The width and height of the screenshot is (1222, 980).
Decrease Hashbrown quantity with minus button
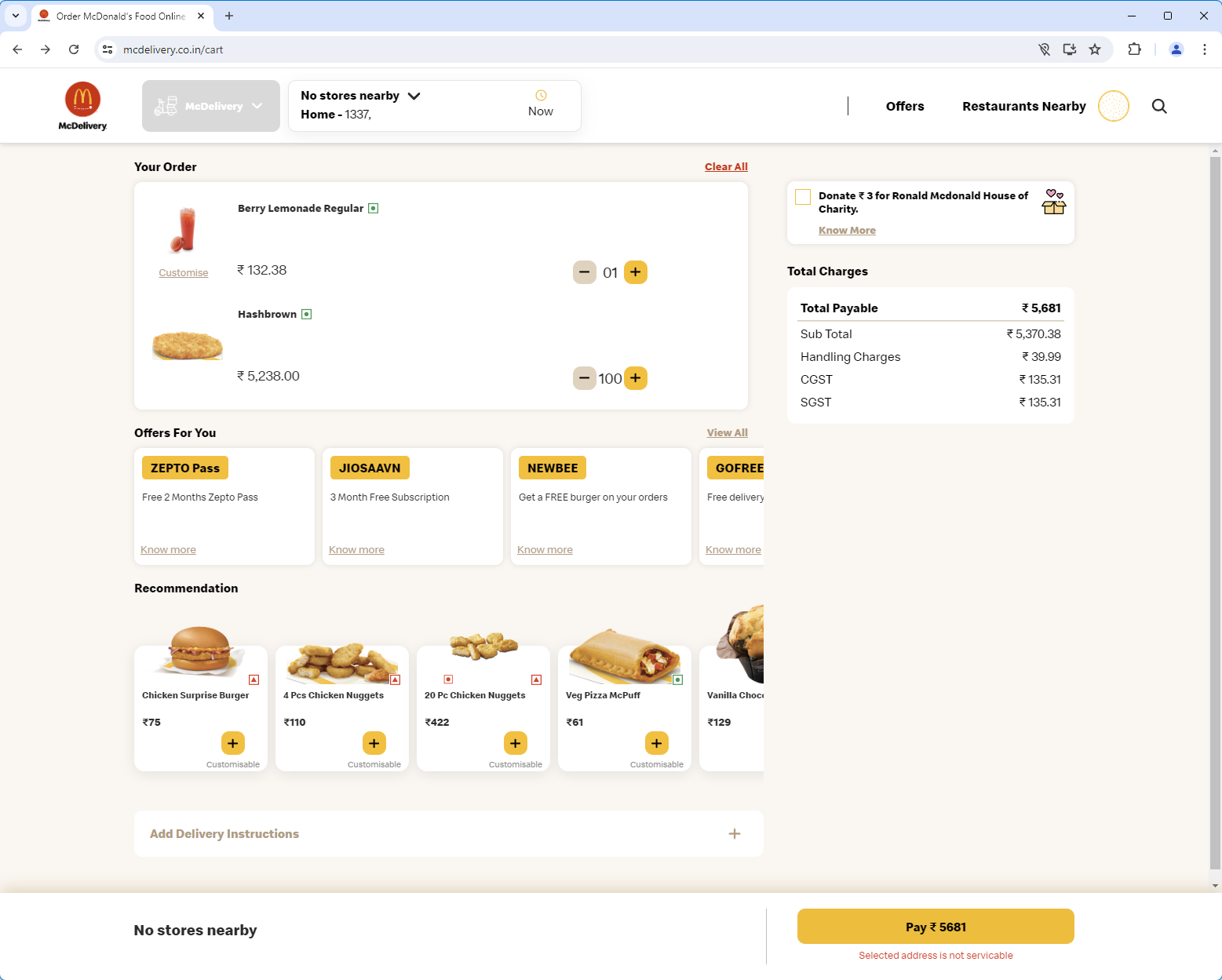pyautogui.click(x=585, y=378)
